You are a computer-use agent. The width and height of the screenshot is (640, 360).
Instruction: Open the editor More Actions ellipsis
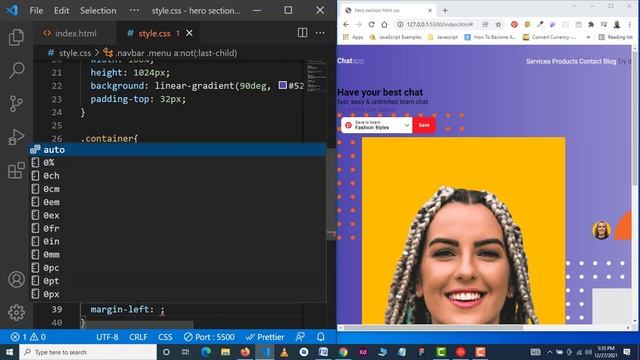[320, 33]
